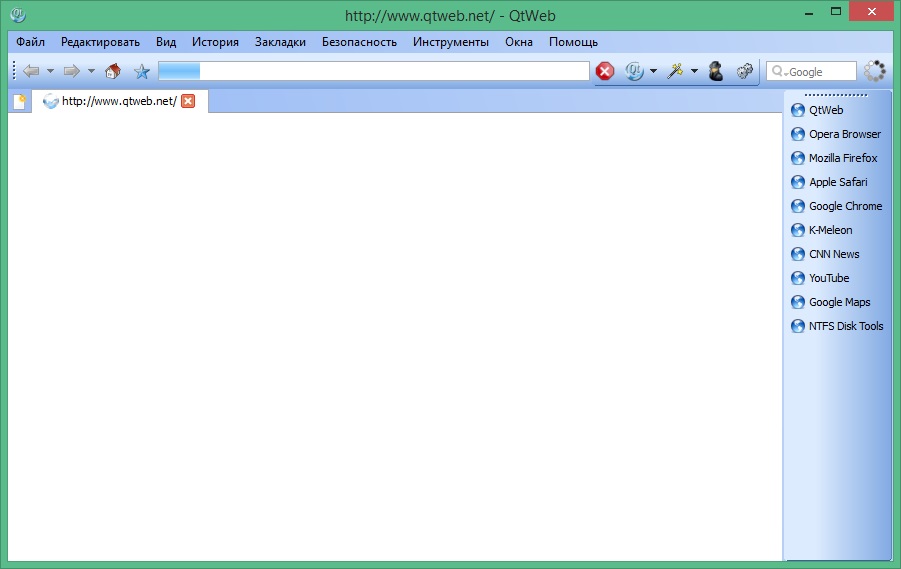Screen dimensions: 901x569
Task: Open the Помощь menu
Action: point(573,42)
